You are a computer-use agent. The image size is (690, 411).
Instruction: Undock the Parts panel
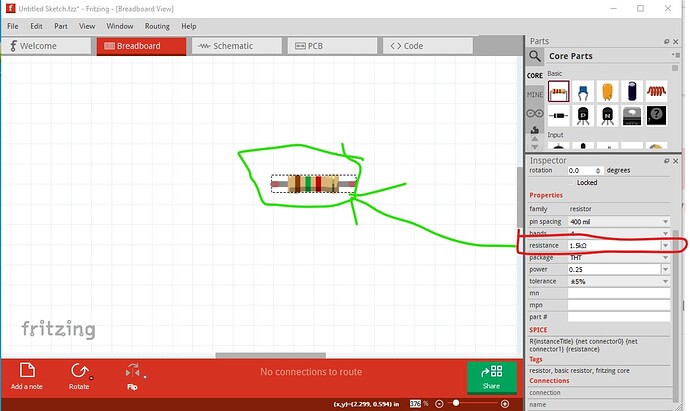pos(667,41)
